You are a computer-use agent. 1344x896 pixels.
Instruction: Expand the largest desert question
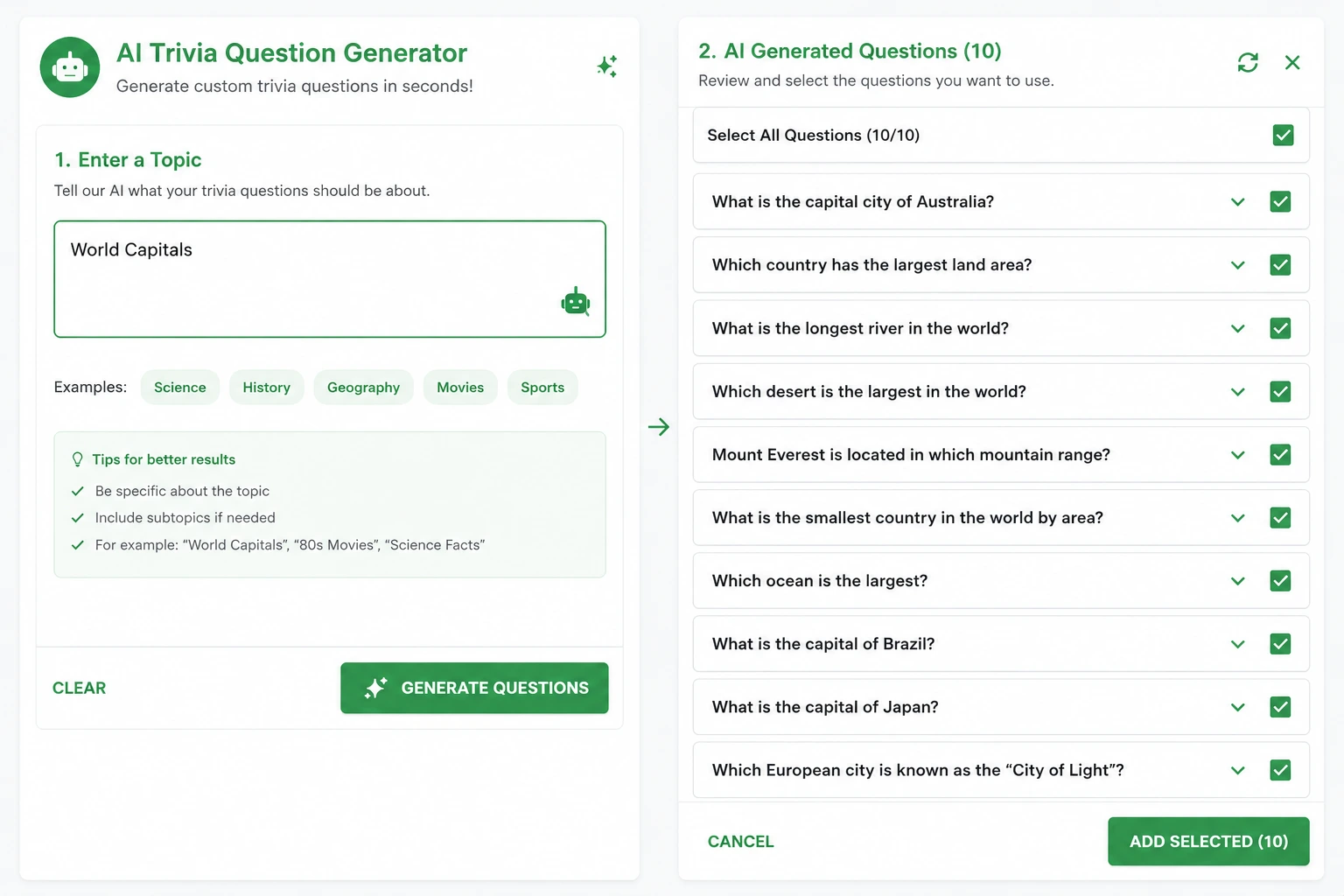[x=1237, y=392]
